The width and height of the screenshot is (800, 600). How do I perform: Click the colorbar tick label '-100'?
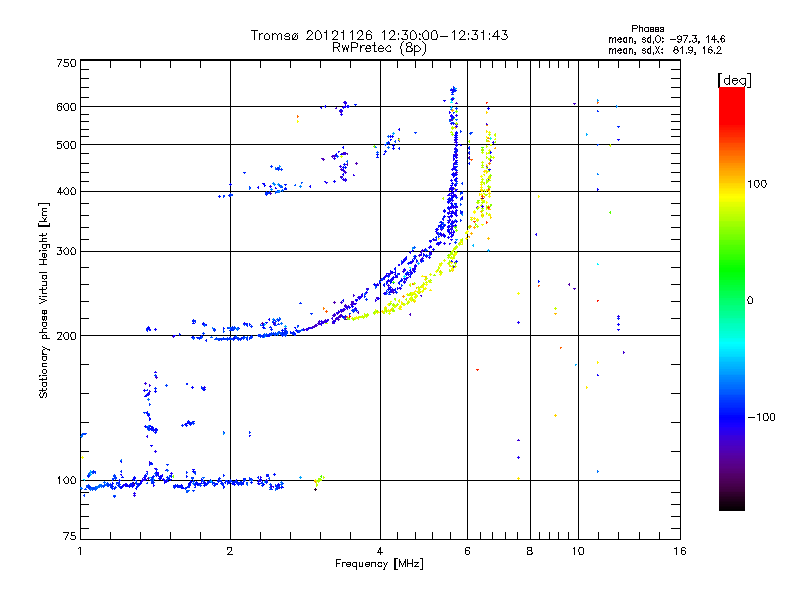(x=761, y=417)
